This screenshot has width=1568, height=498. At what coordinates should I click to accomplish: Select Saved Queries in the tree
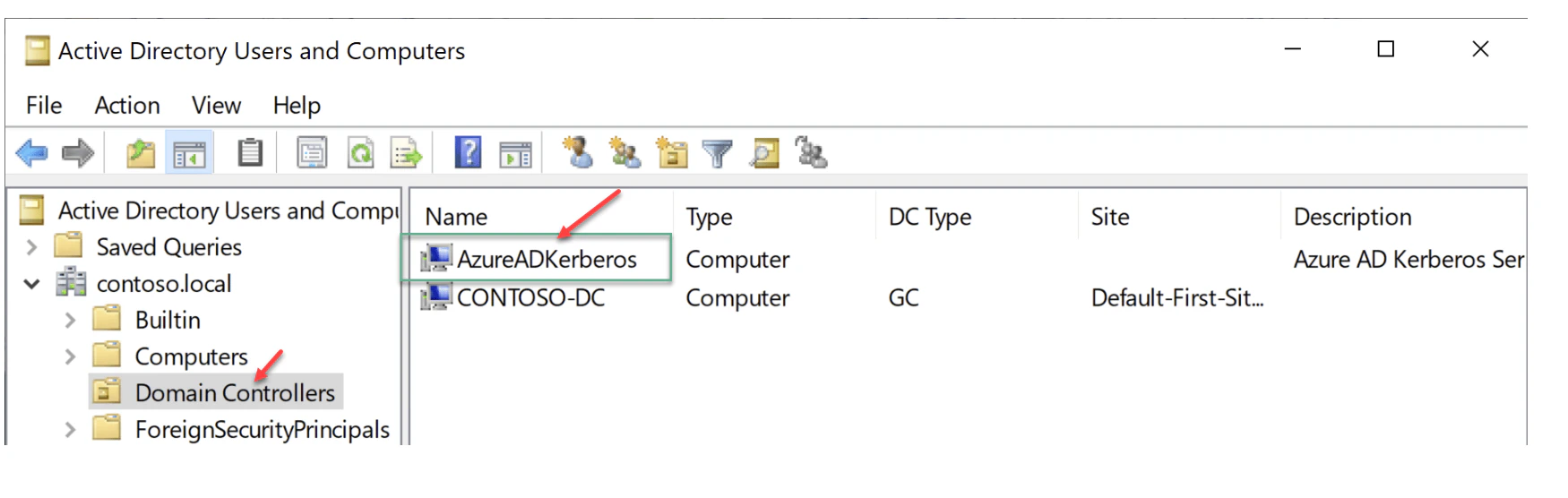pyautogui.click(x=169, y=246)
